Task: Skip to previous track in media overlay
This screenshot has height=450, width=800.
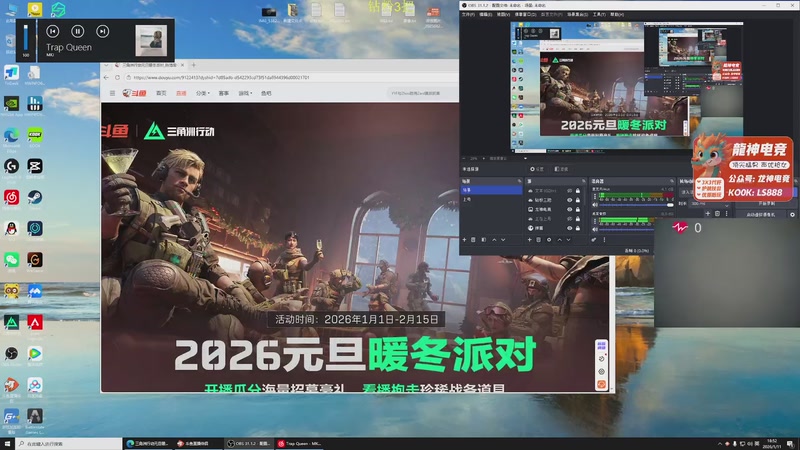Action: pos(53,31)
